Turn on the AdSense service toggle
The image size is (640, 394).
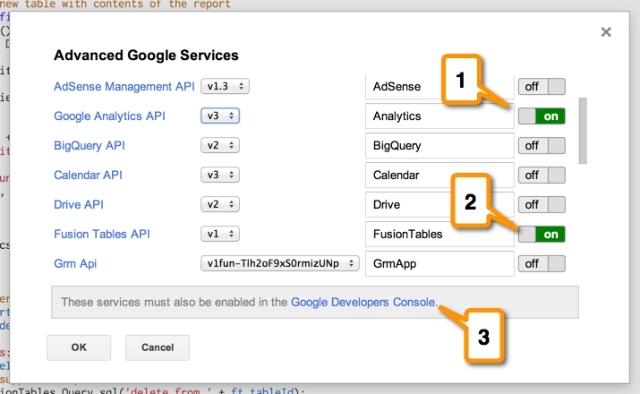(x=542, y=87)
